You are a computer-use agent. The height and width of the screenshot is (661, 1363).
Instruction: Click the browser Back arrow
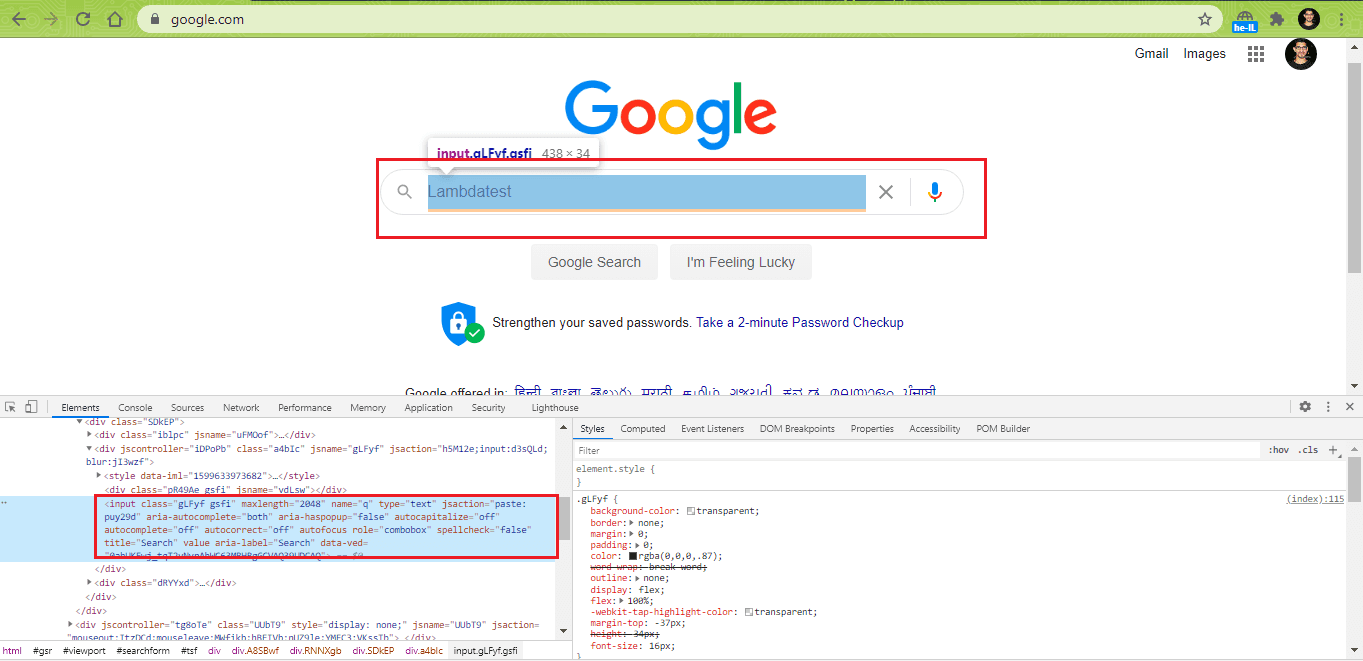tap(19, 19)
